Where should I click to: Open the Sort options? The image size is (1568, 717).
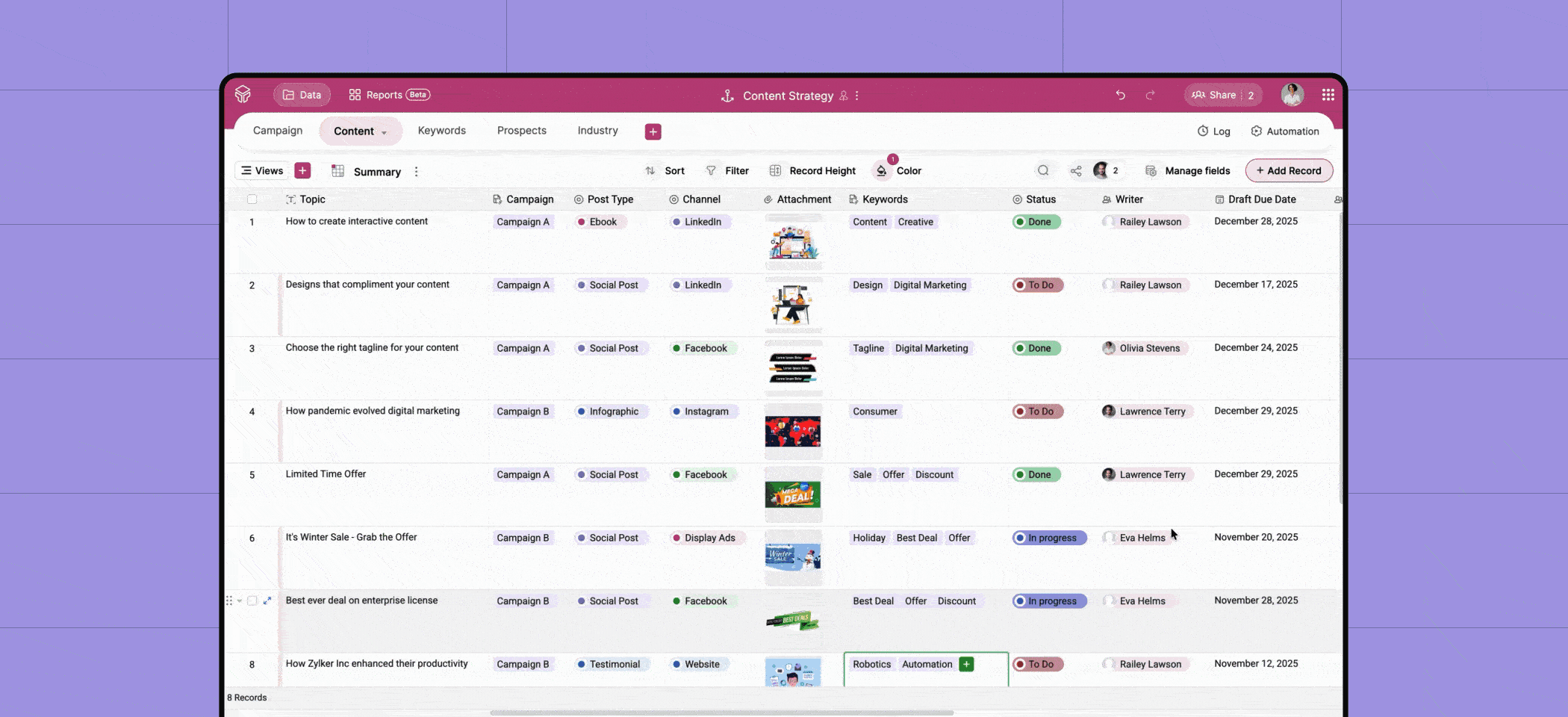[x=666, y=170]
